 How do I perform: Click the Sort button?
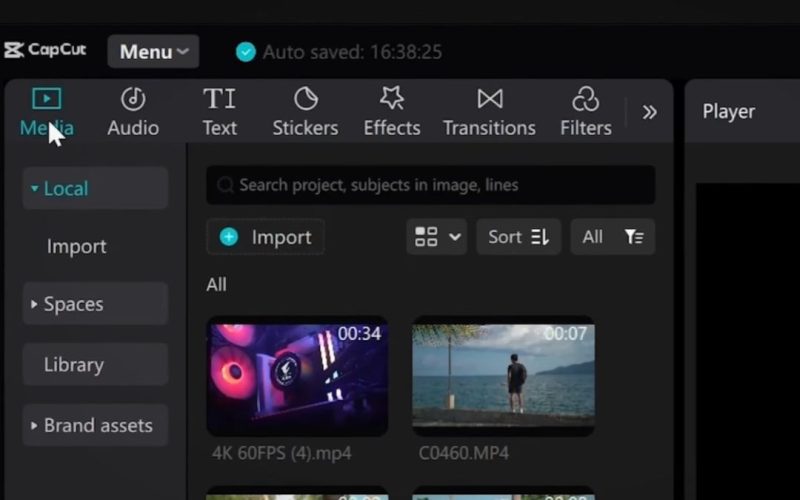coord(518,237)
